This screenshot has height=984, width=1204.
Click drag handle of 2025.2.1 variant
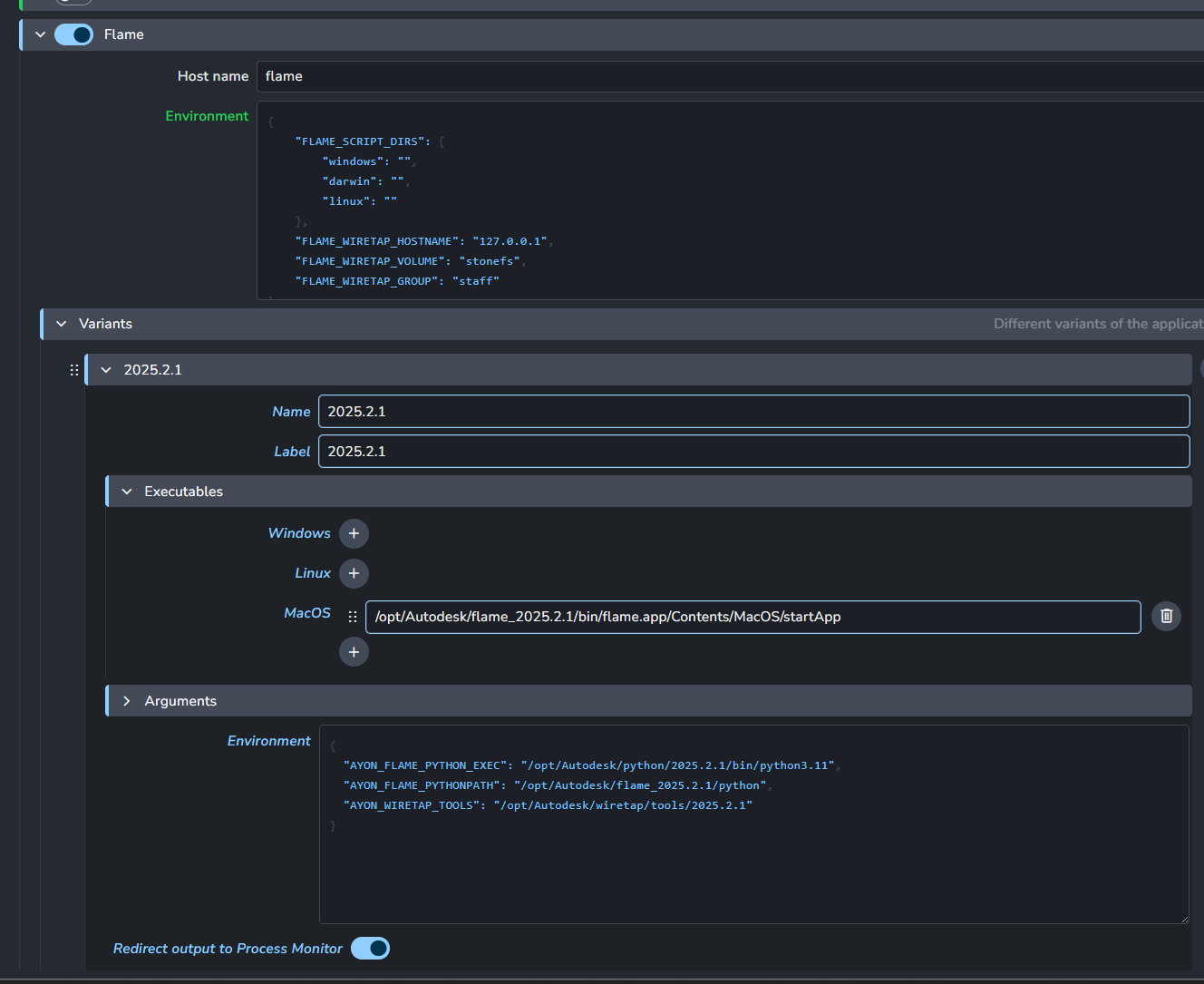74,370
